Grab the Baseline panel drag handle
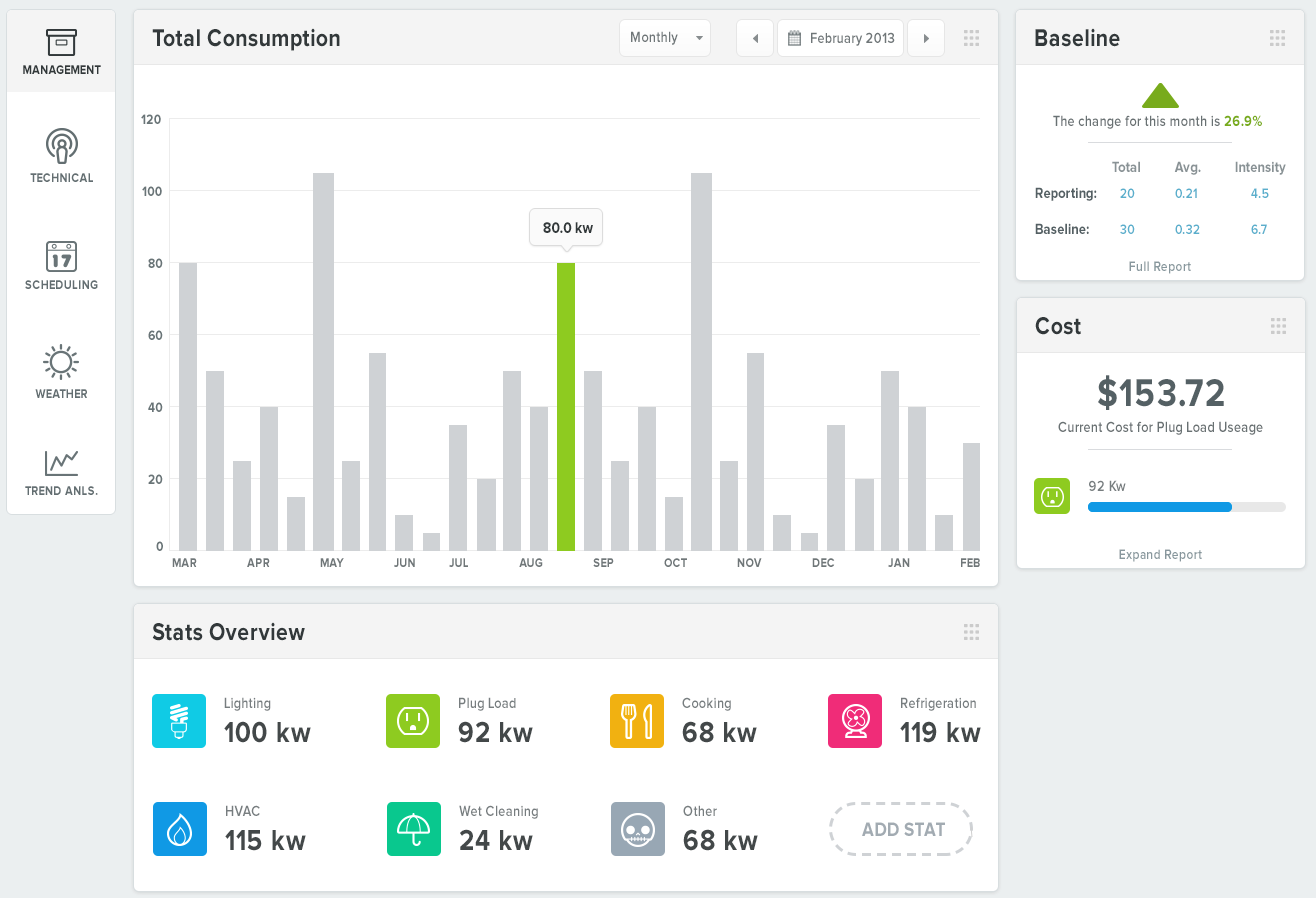The width and height of the screenshot is (1316, 898). 1277,38
